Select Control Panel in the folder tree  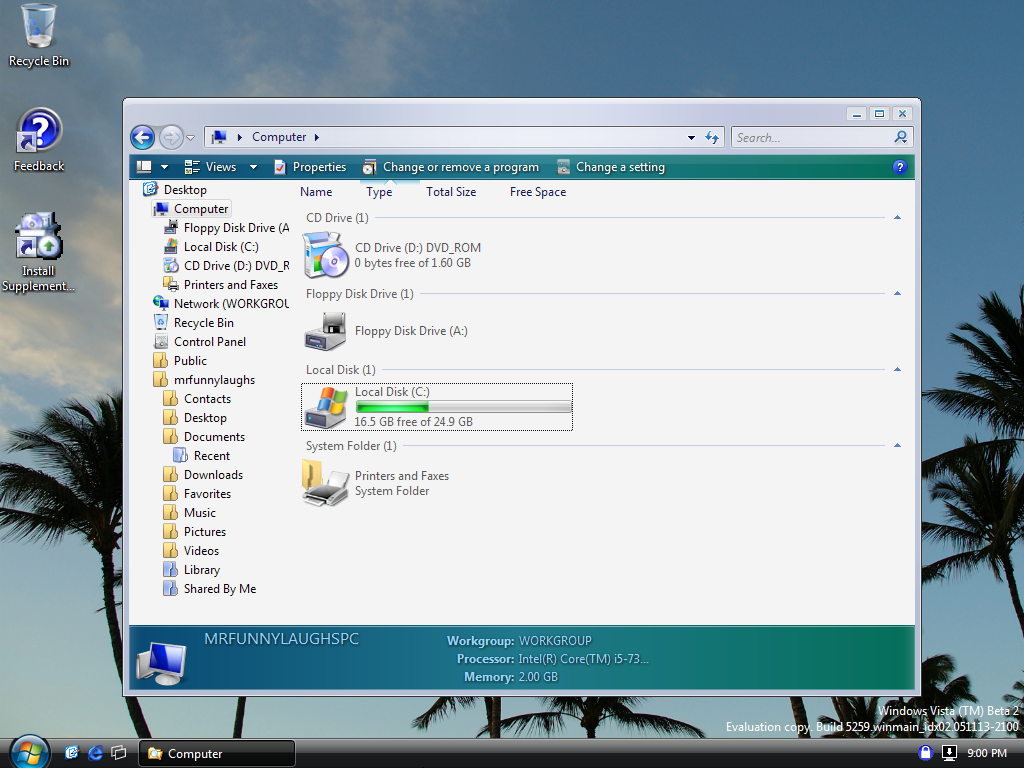pos(209,342)
